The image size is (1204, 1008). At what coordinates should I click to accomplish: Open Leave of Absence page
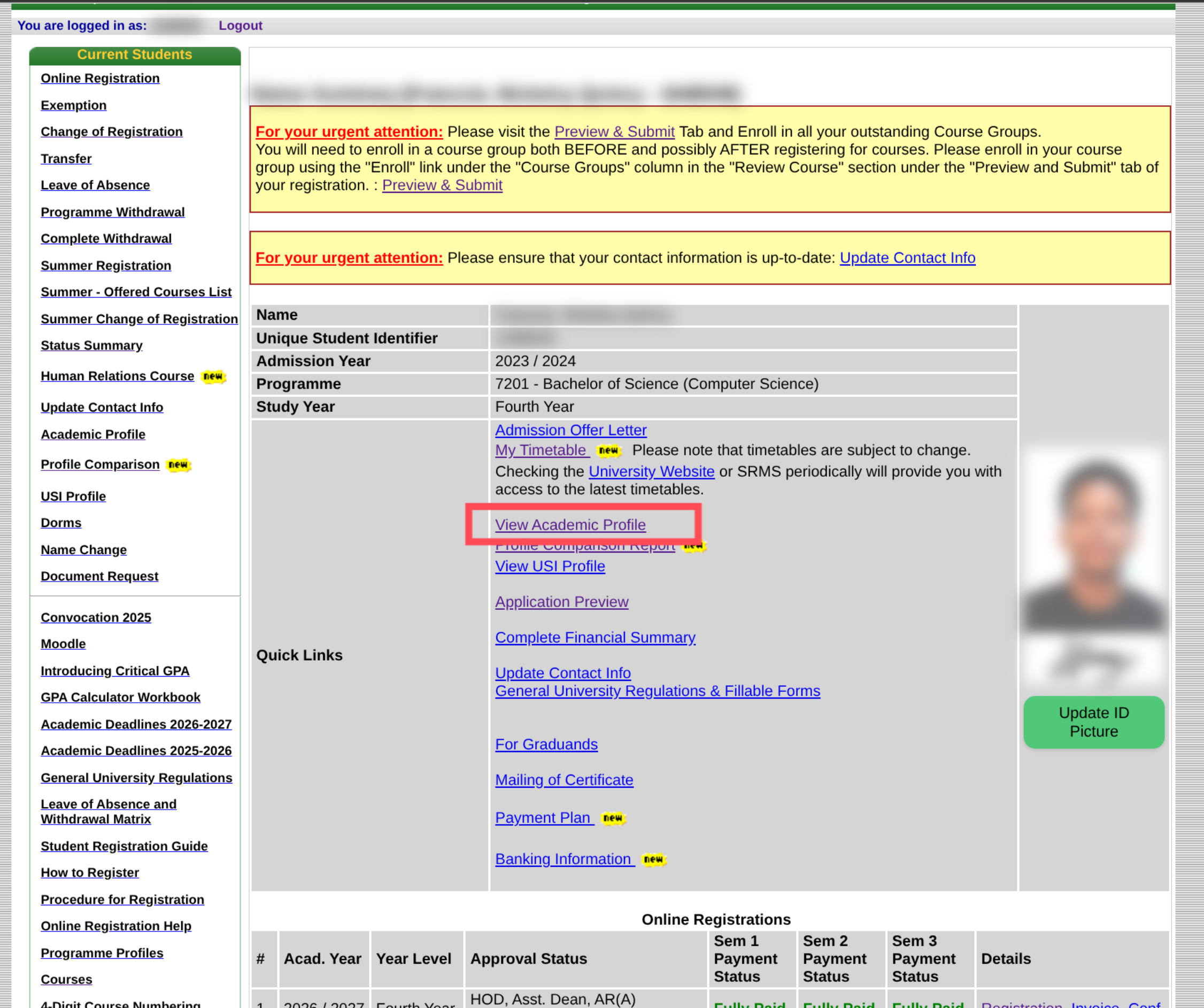click(95, 184)
